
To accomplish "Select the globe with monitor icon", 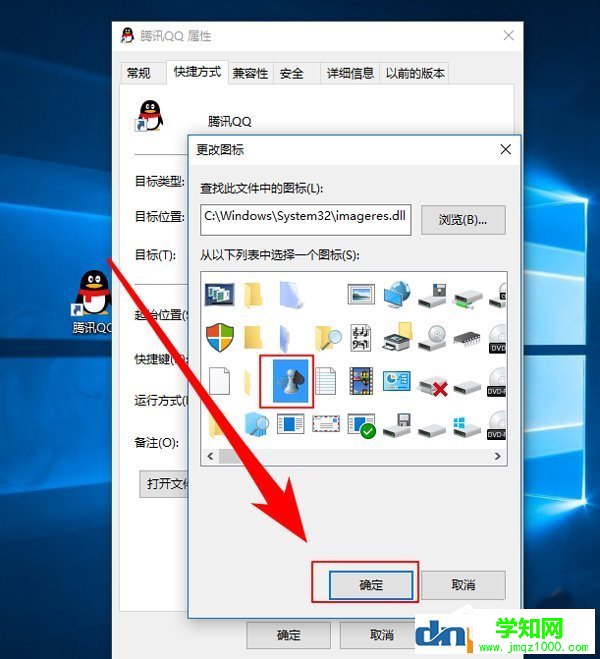I will pyautogui.click(x=397, y=294).
